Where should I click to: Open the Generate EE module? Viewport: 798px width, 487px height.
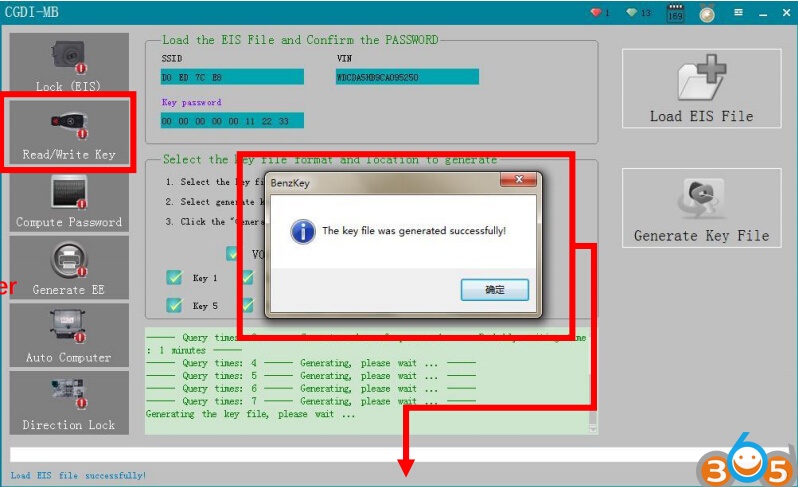[x=69, y=268]
